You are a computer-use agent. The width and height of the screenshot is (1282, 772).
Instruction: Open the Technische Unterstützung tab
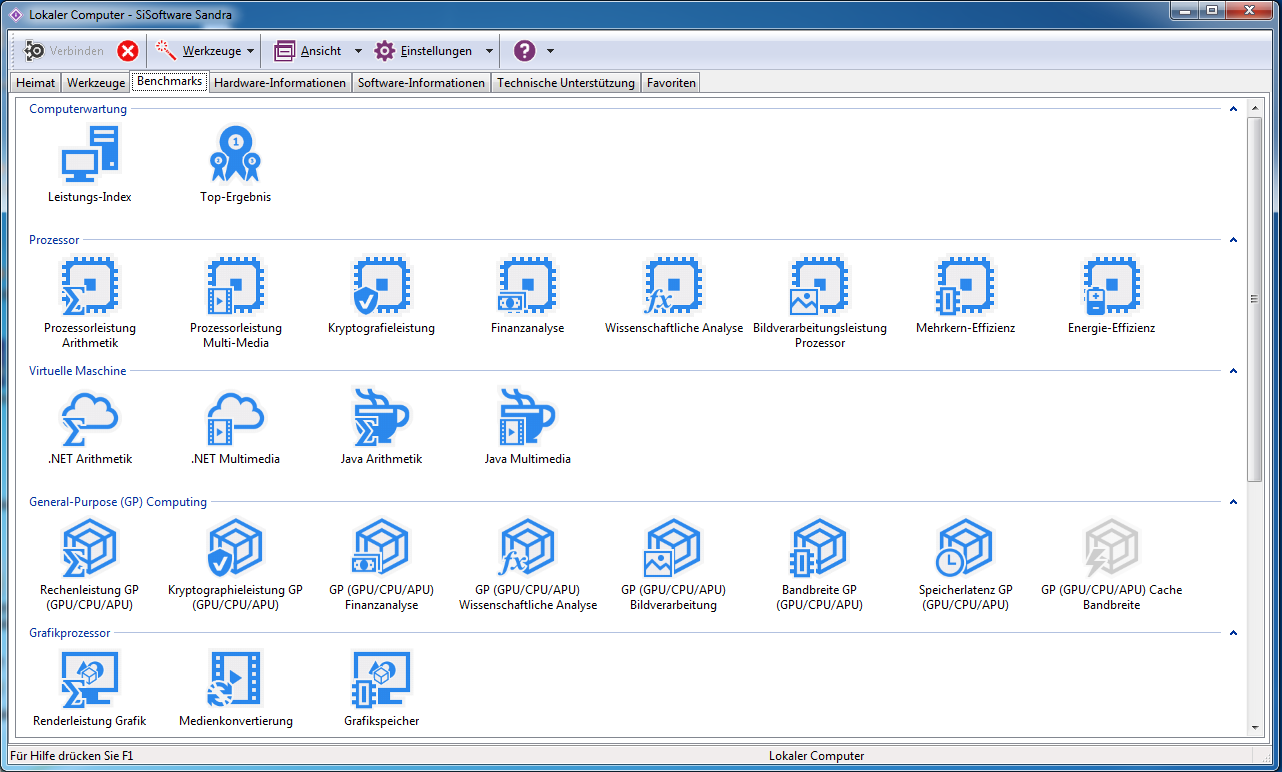click(x=565, y=83)
